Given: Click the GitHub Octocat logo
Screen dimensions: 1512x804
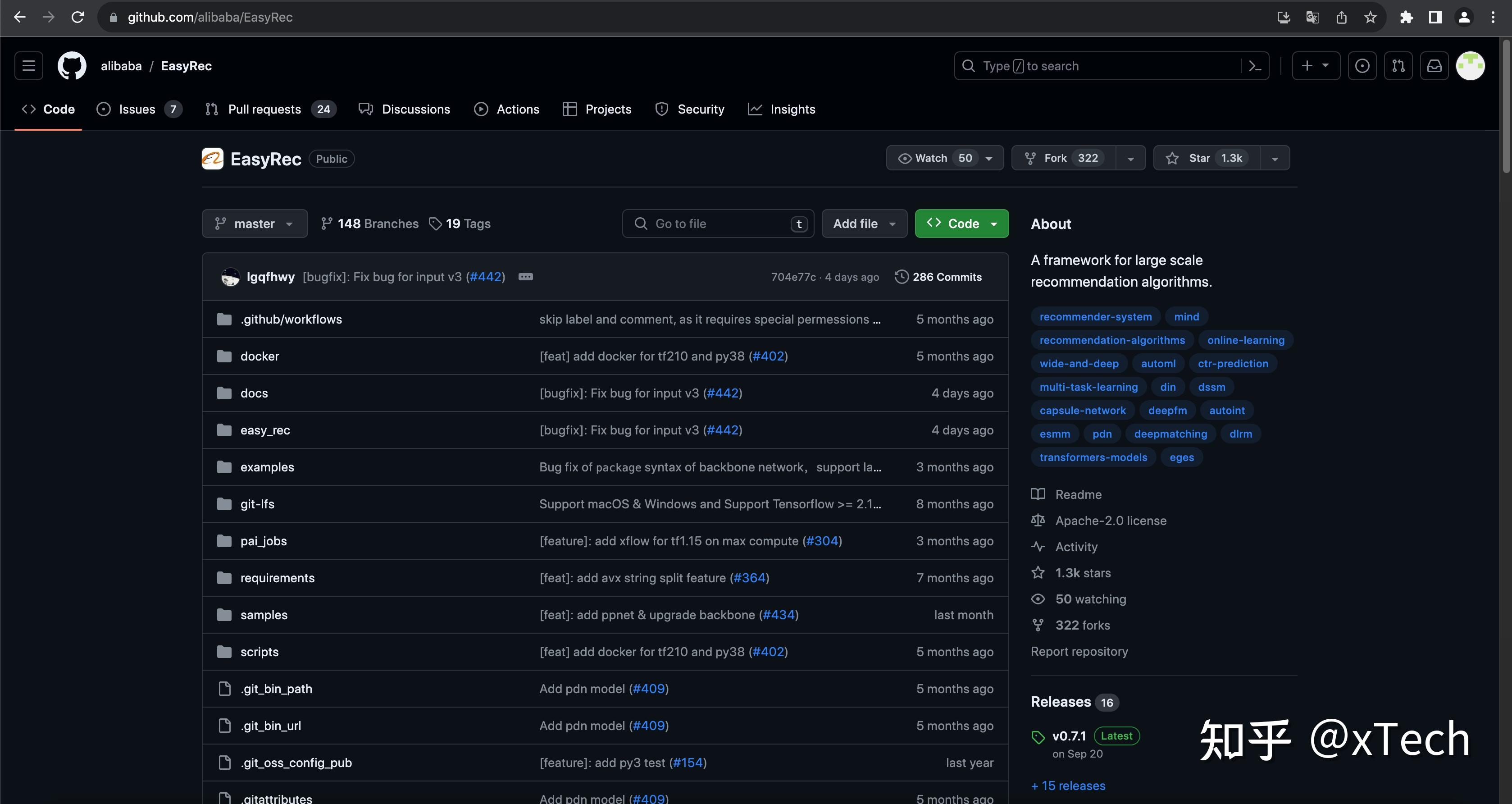Looking at the screenshot, I should pyautogui.click(x=72, y=66).
